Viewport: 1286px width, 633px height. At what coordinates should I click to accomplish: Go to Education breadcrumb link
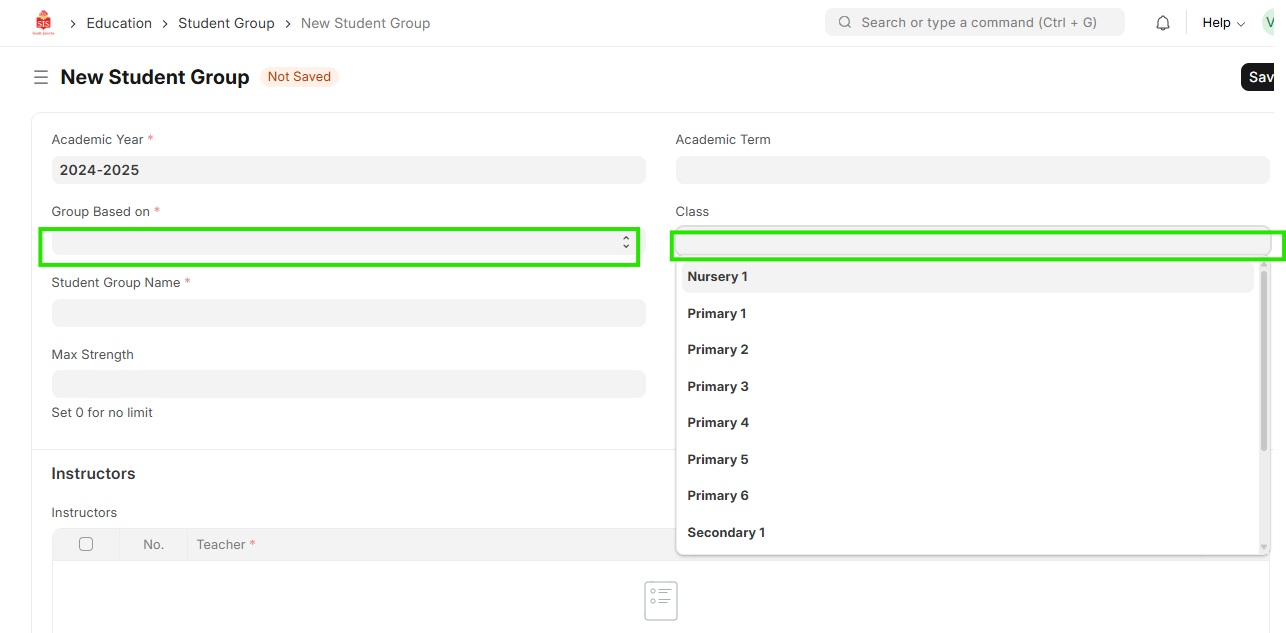coord(119,23)
